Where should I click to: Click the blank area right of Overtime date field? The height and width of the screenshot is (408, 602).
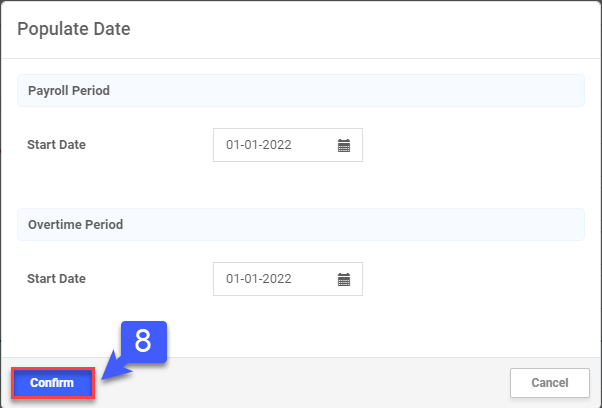pos(470,279)
